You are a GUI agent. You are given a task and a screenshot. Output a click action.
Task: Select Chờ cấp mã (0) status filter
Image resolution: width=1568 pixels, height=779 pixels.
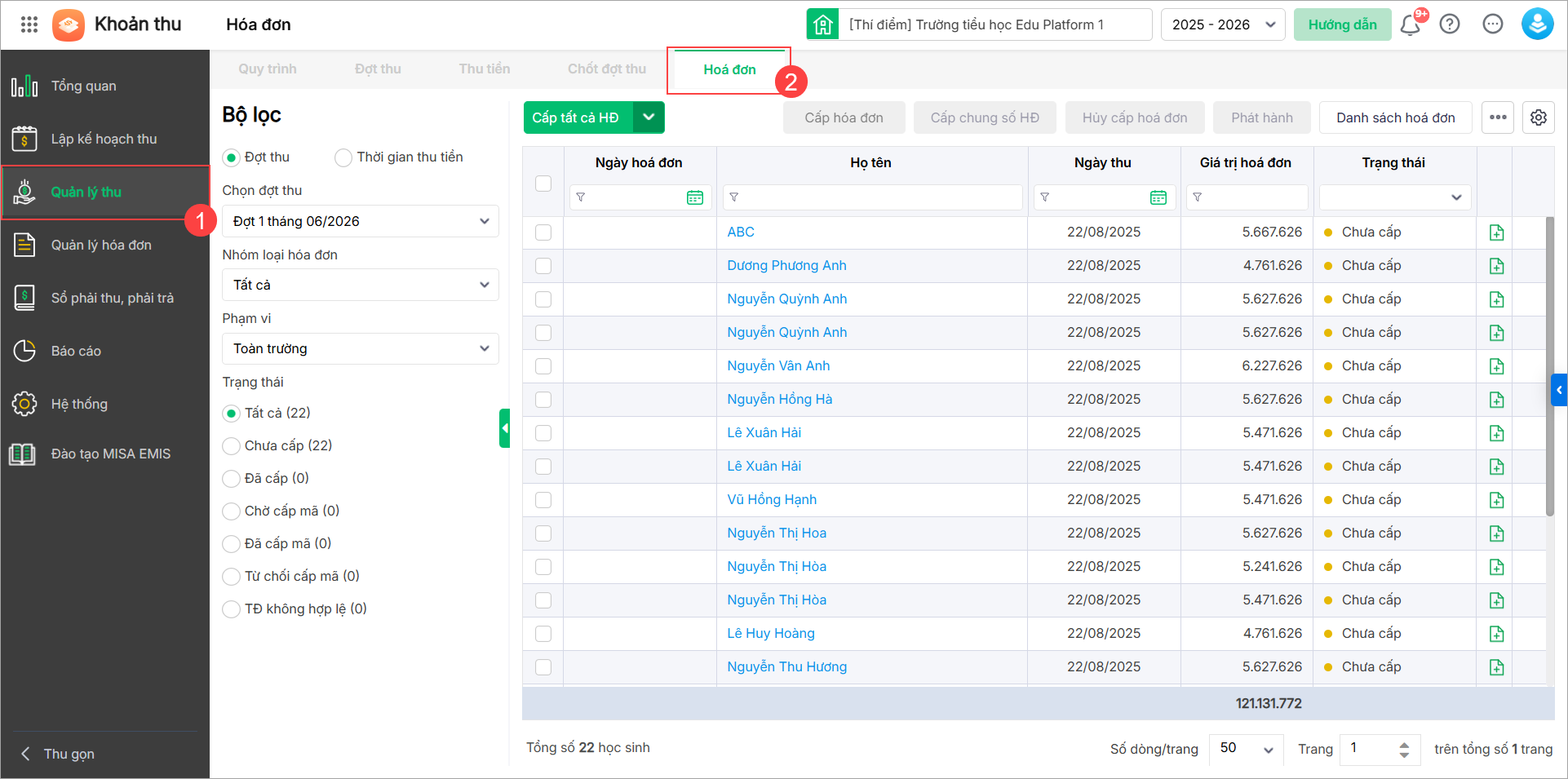click(x=232, y=511)
